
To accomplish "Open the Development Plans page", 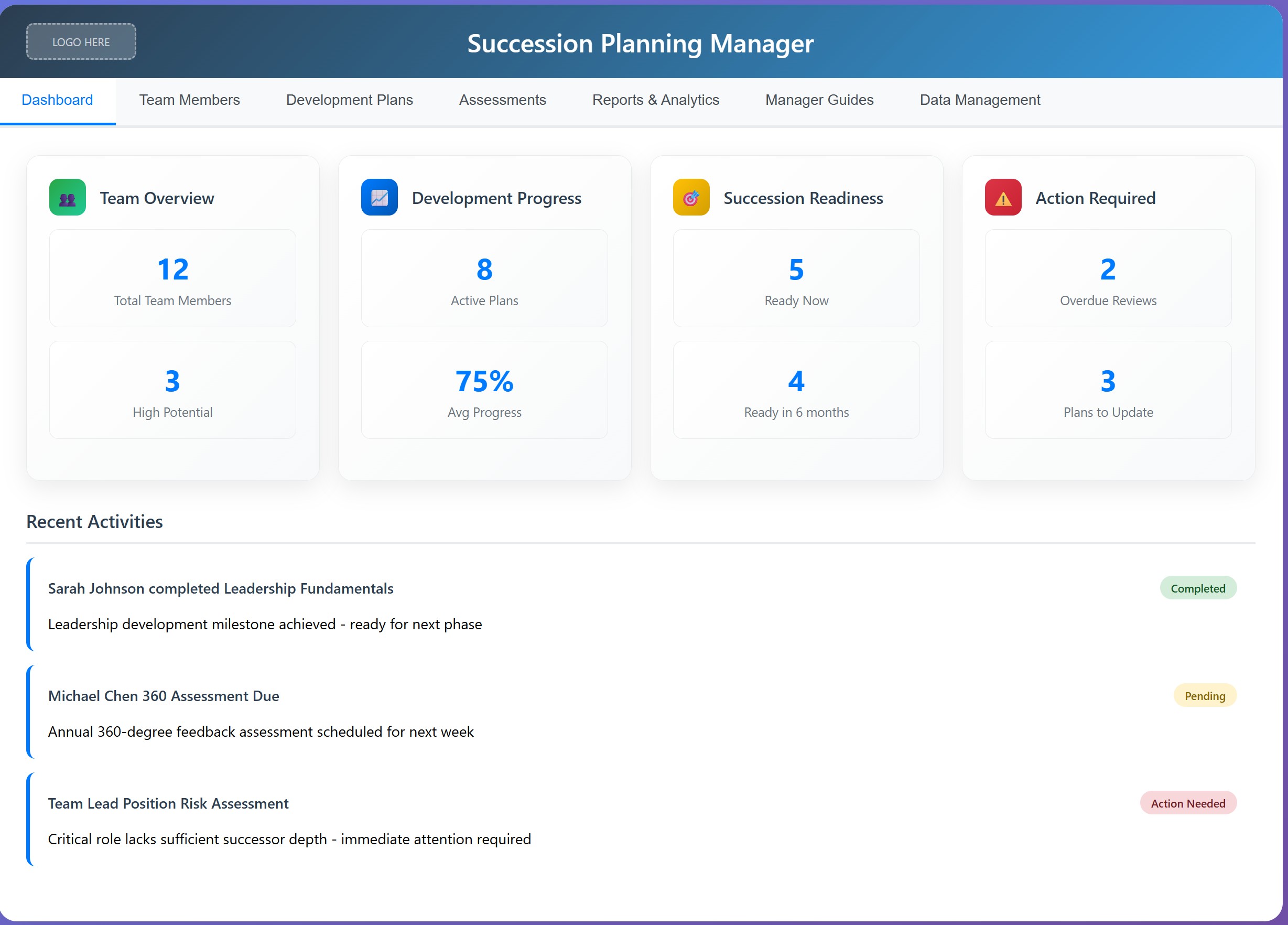I will click(x=349, y=100).
